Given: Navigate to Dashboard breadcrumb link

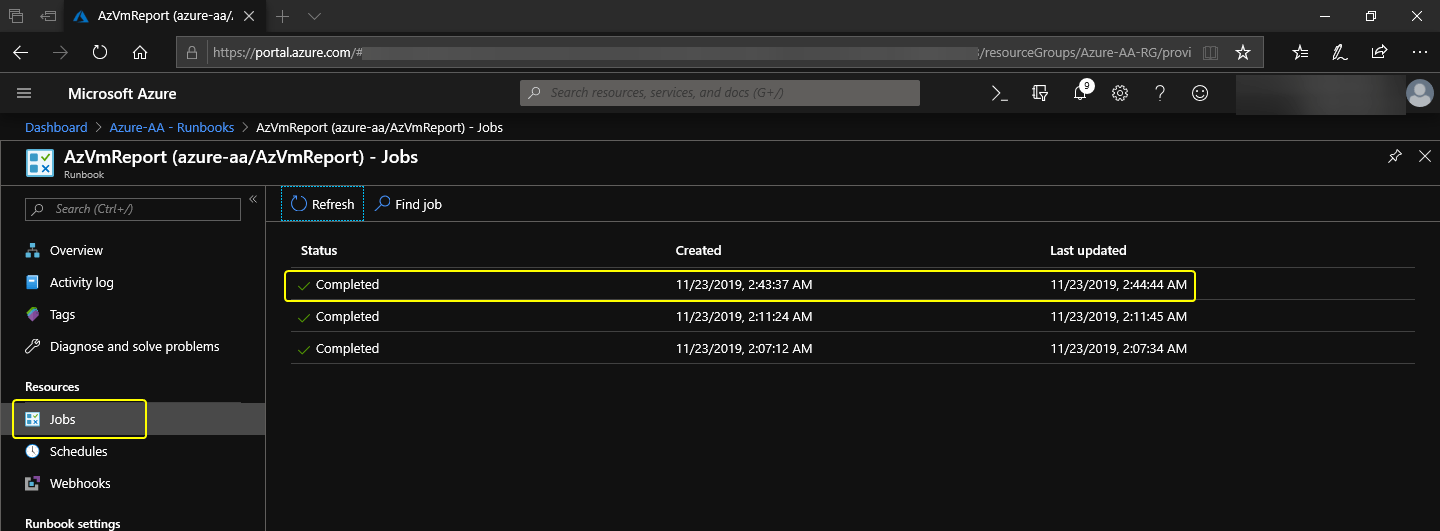Looking at the screenshot, I should click(x=56, y=127).
